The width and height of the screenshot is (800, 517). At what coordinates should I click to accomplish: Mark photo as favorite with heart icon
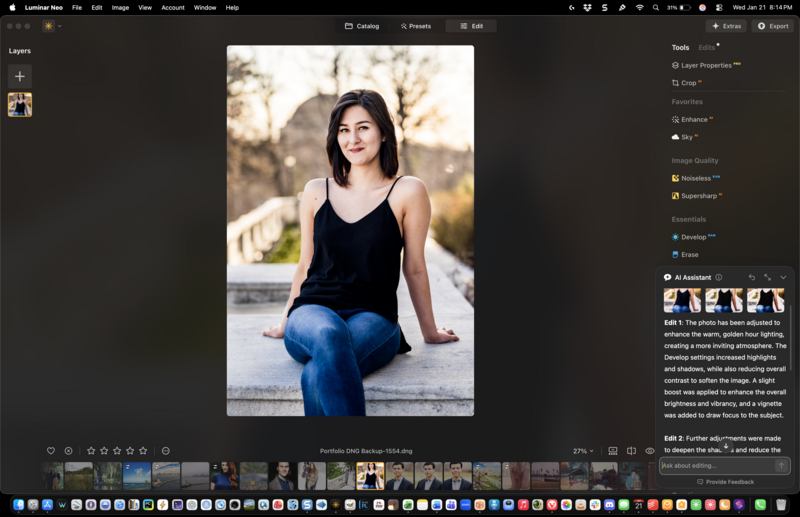coord(51,451)
